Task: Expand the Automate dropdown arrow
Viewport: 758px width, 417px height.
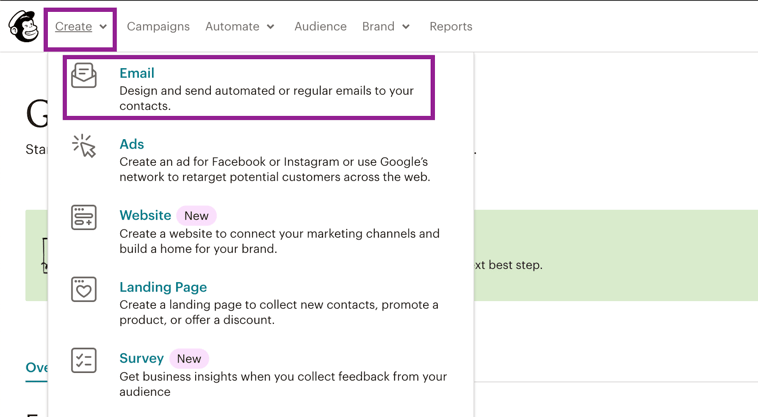Action: (x=270, y=27)
